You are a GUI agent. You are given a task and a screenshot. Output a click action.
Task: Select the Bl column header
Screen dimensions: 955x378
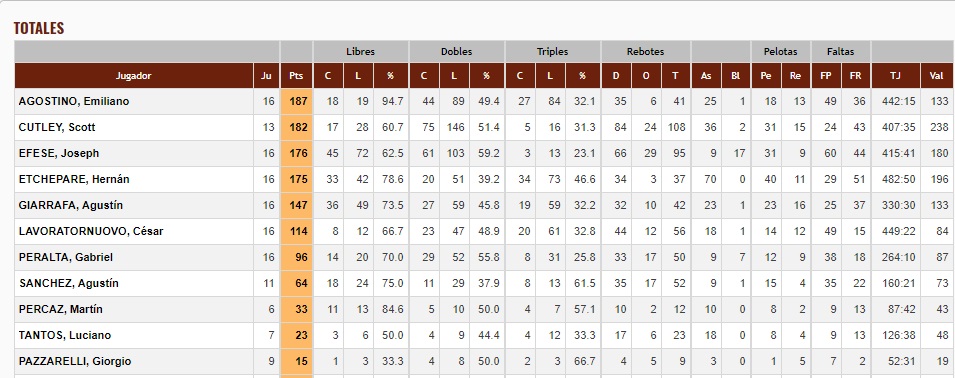coord(735,76)
